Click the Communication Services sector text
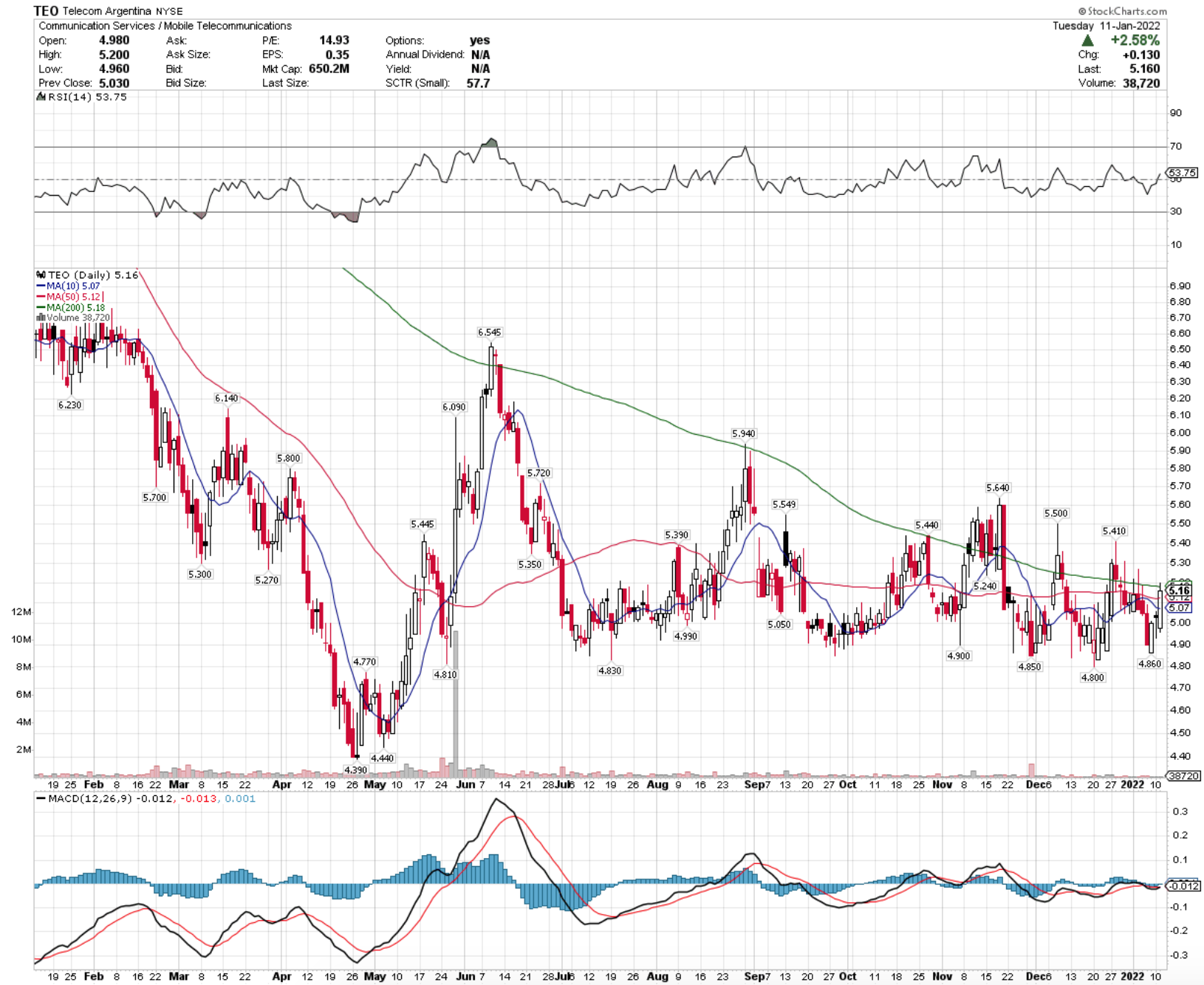The height and width of the screenshot is (985, 1204). (96, 26)
